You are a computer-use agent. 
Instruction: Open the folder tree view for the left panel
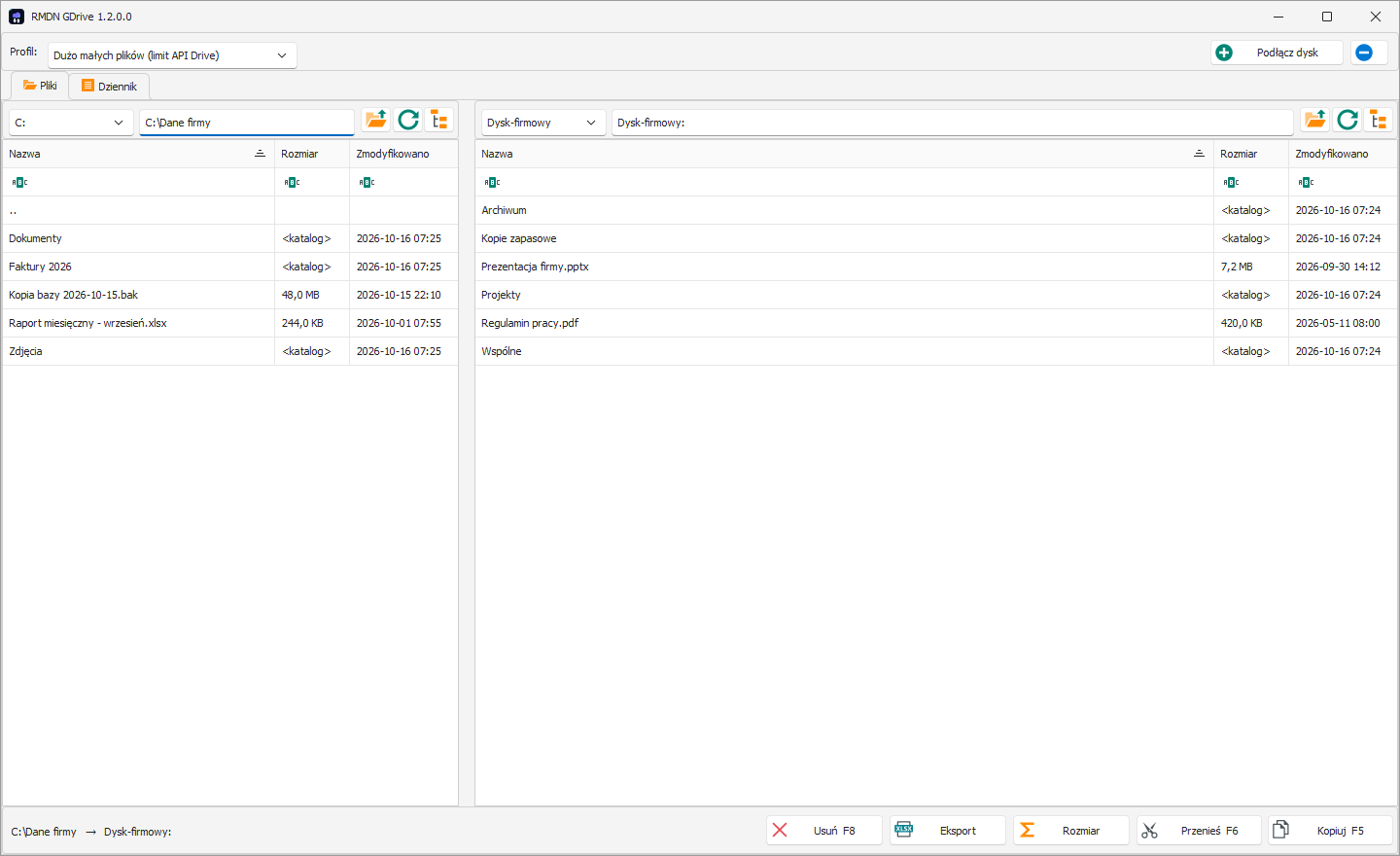(x=439, y=120)
